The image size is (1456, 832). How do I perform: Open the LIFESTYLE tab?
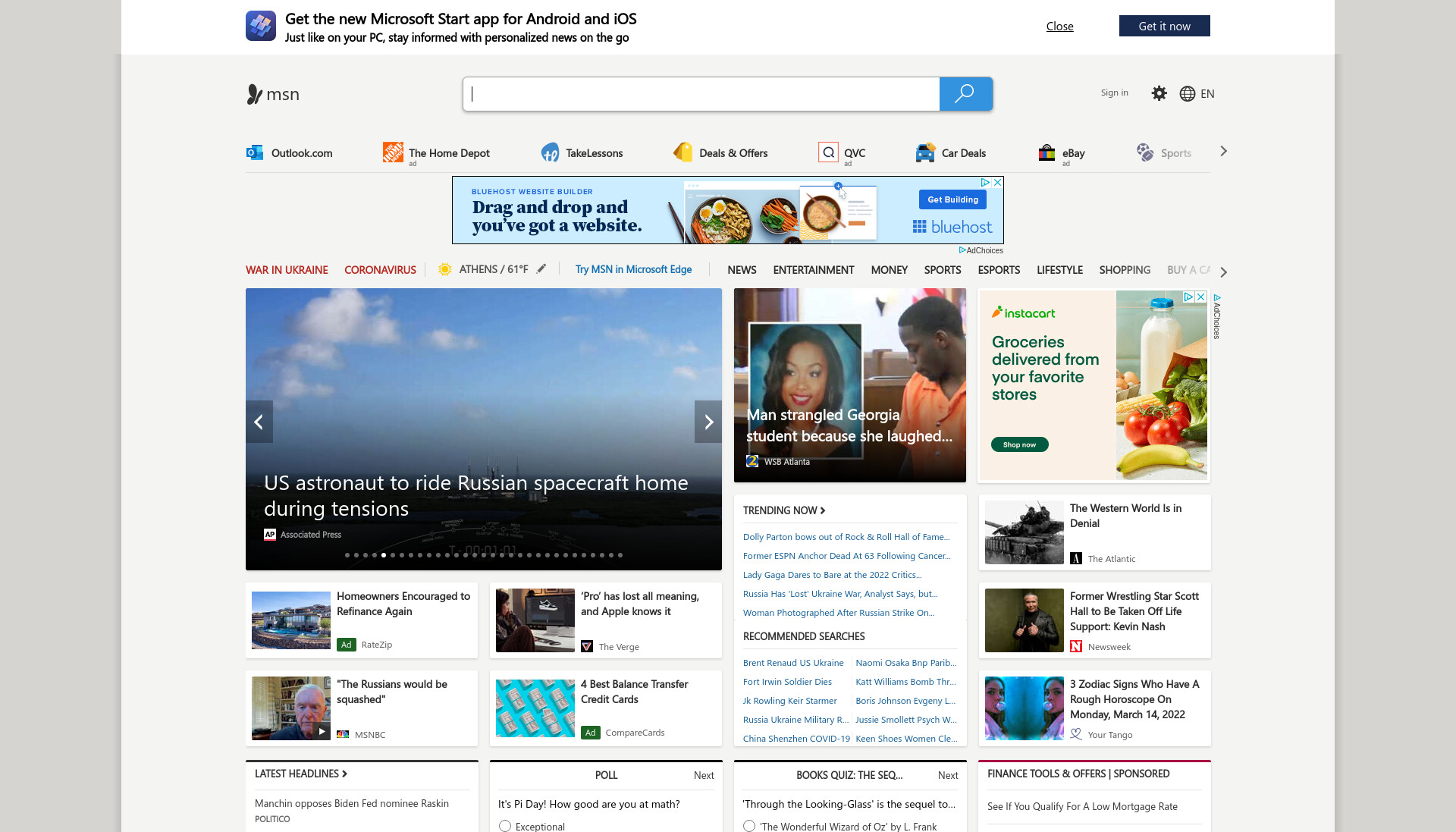tap(1059, 270)
